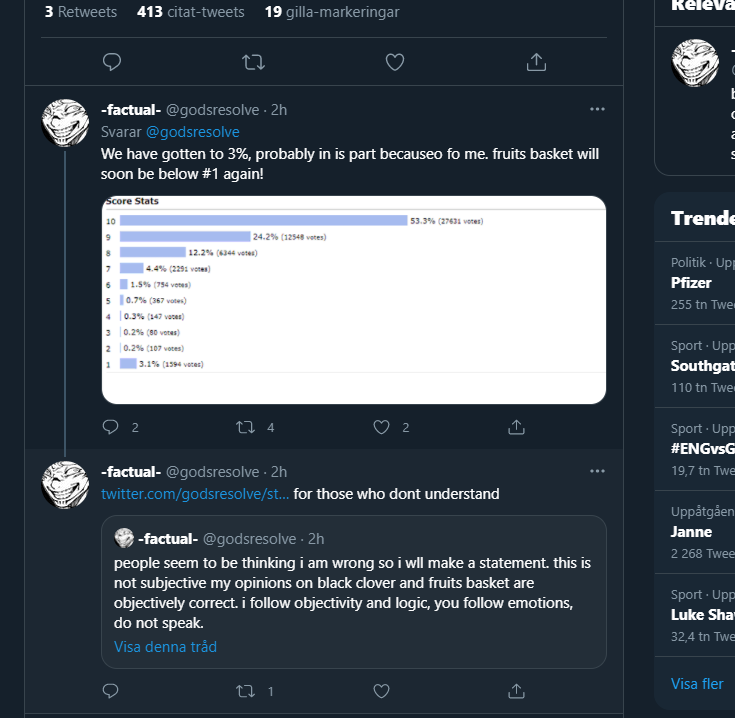Open more options on score stats tweet

(597, 109)
